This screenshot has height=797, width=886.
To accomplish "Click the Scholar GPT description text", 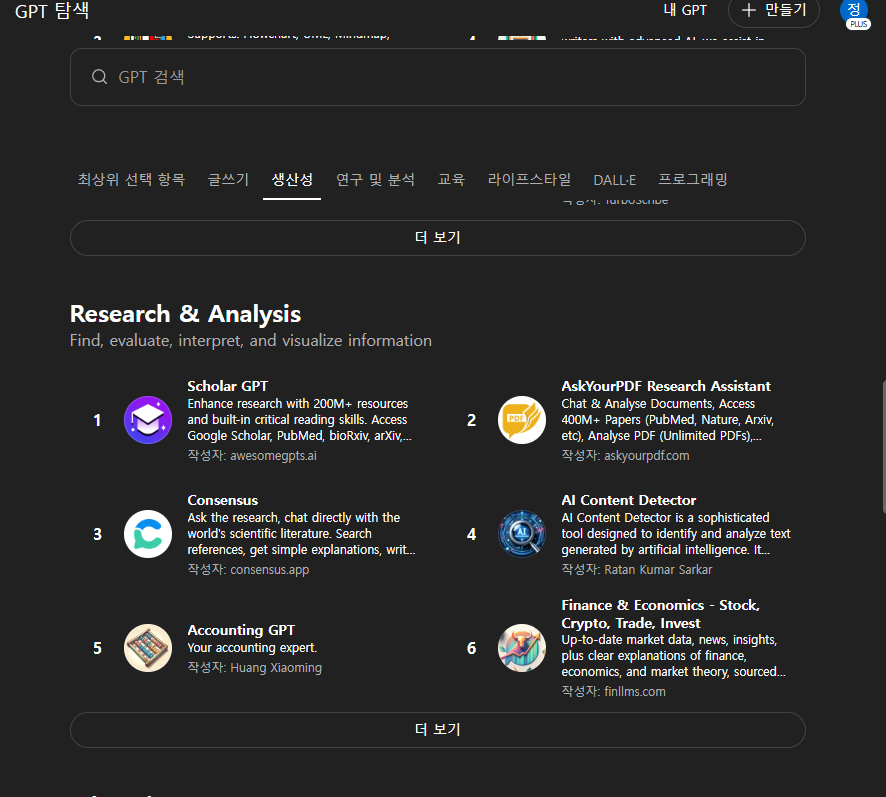I will [299, 420].
